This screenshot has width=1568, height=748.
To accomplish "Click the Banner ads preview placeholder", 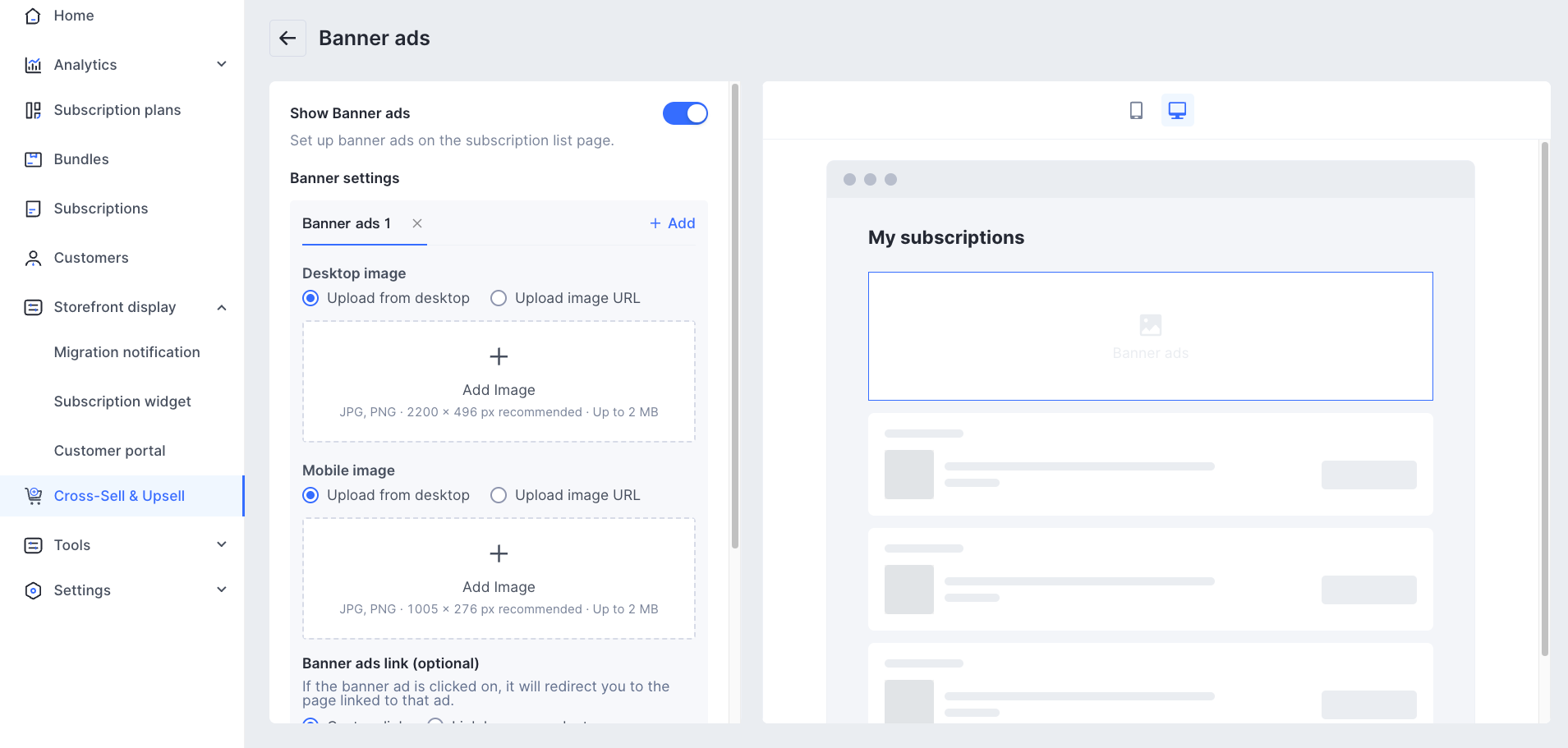I will (x=1150, y=336).
